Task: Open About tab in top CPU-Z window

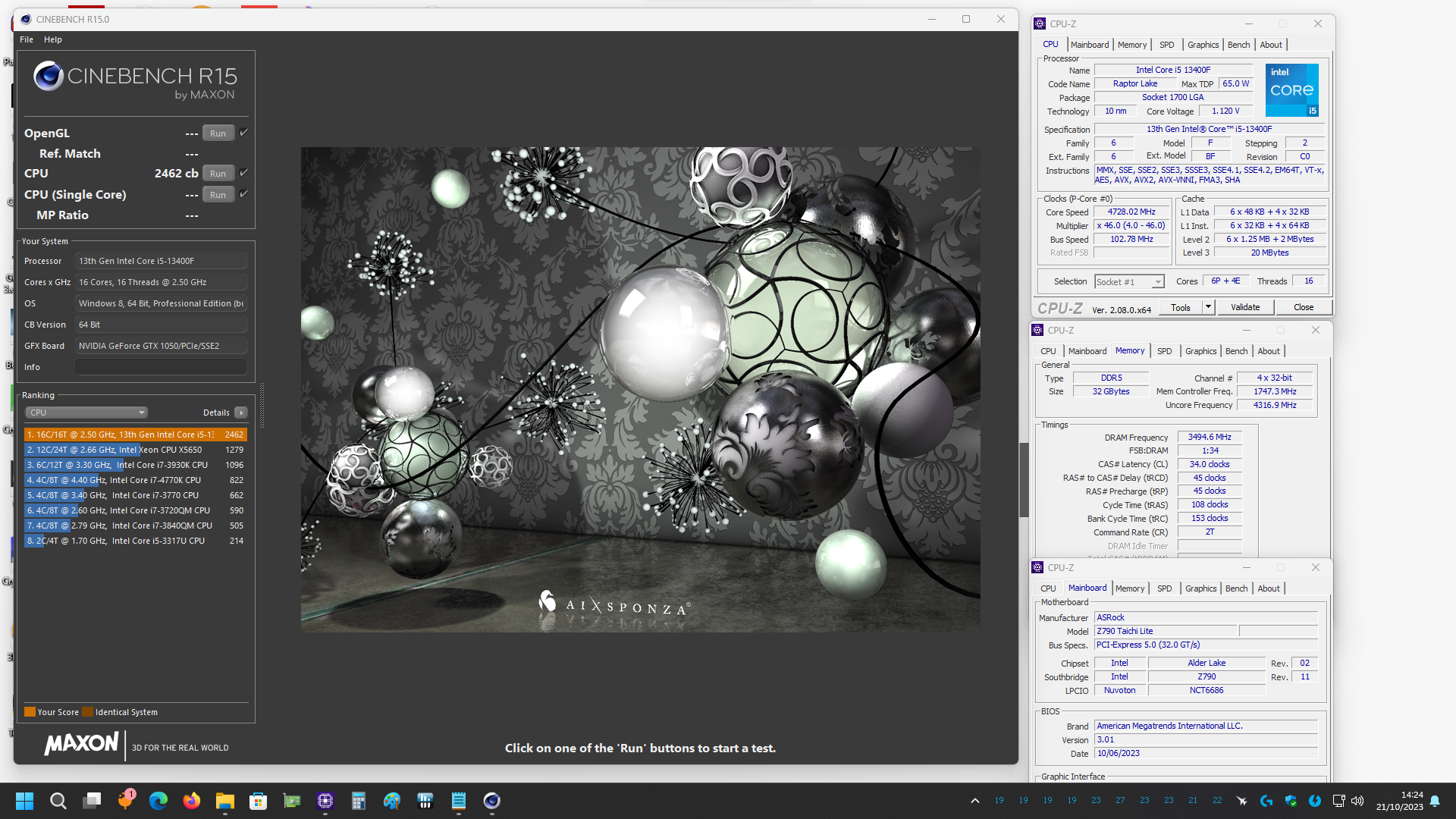Action: tap(1271, 45)
